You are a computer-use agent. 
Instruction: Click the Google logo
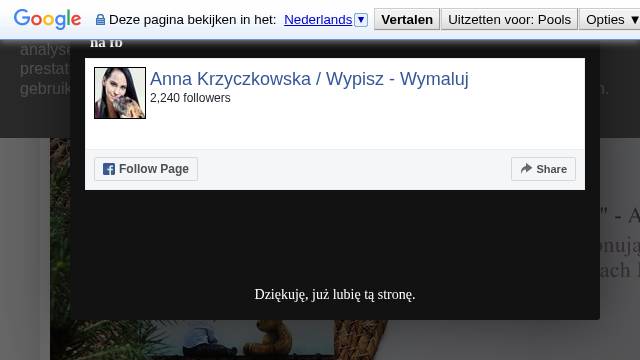[47, 19]
